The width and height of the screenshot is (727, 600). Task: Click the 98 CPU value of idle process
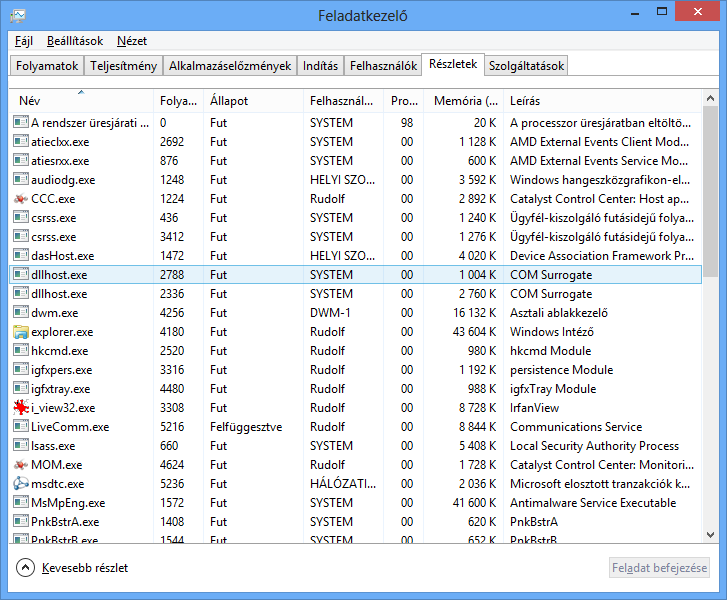coord(407,123)
